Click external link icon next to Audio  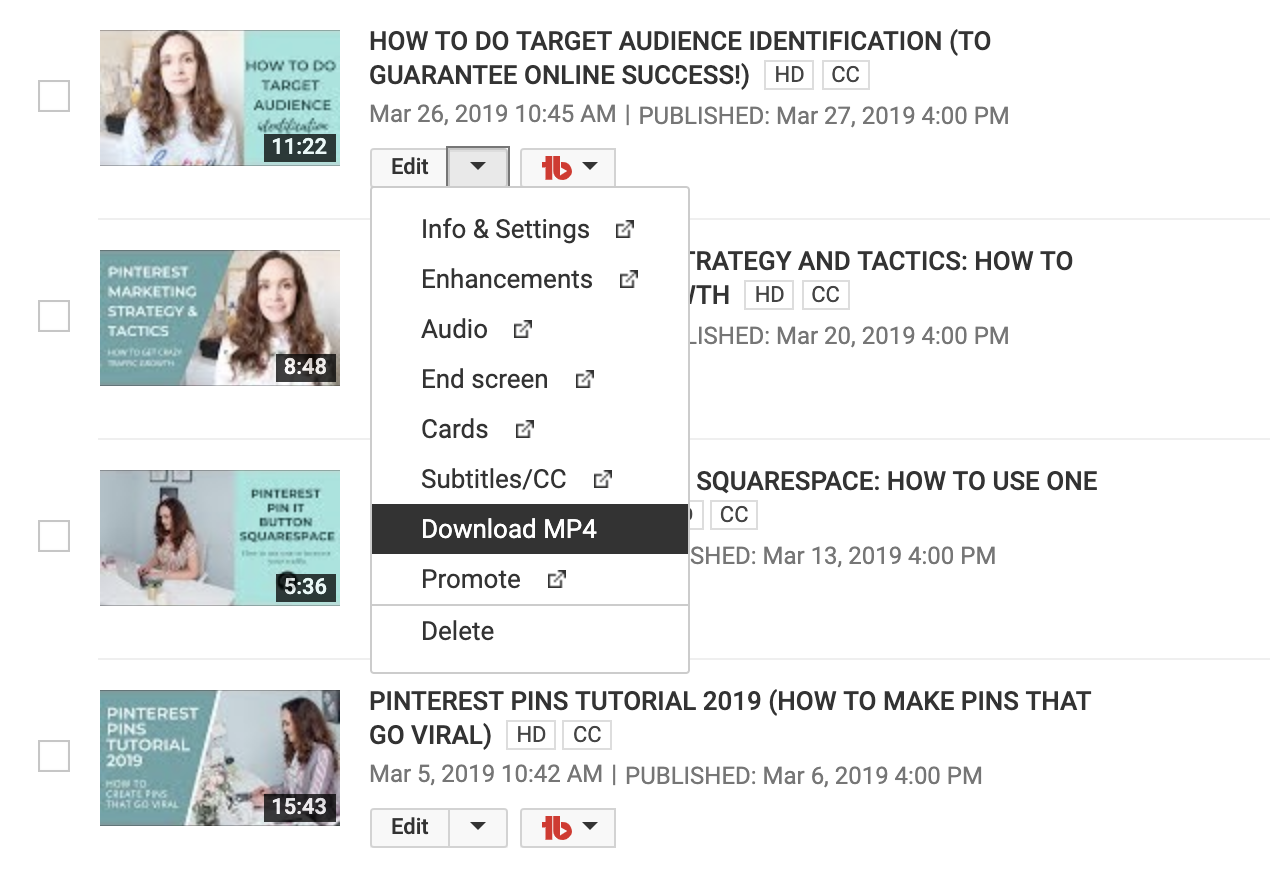(523, 329)
